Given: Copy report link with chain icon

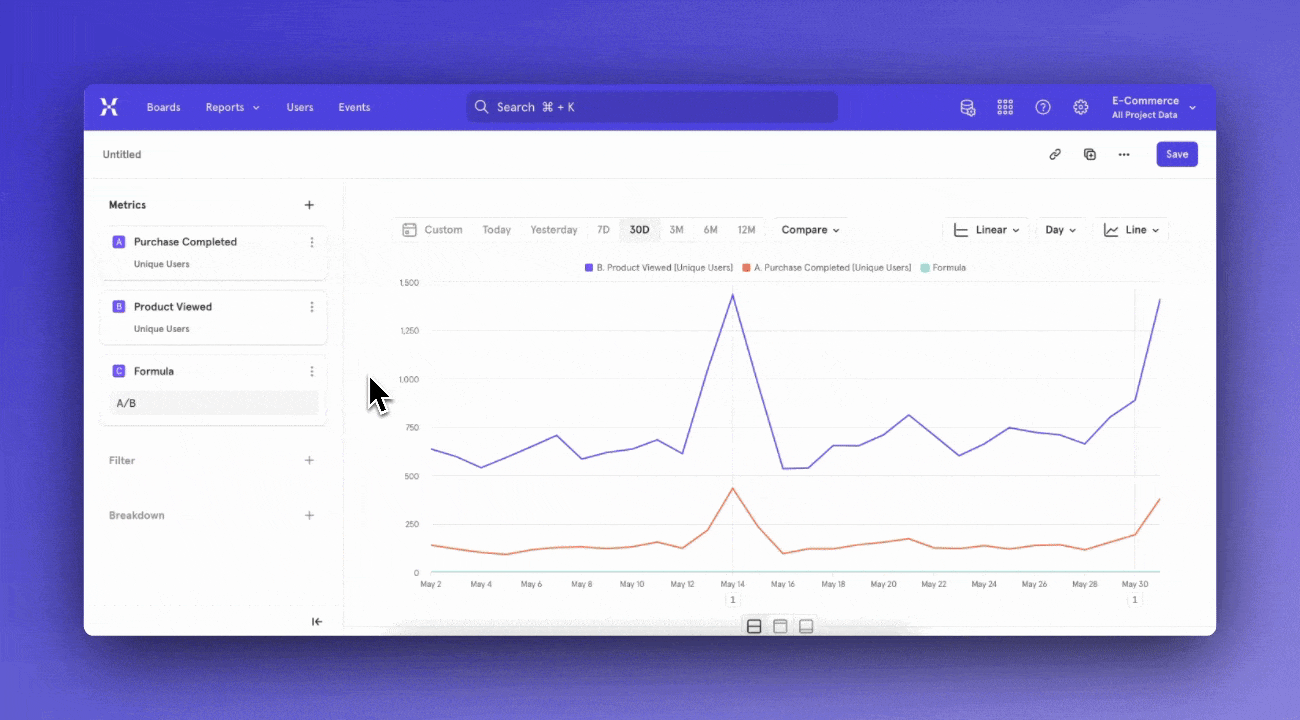Looking at the screenshot, I should 1054,155.
